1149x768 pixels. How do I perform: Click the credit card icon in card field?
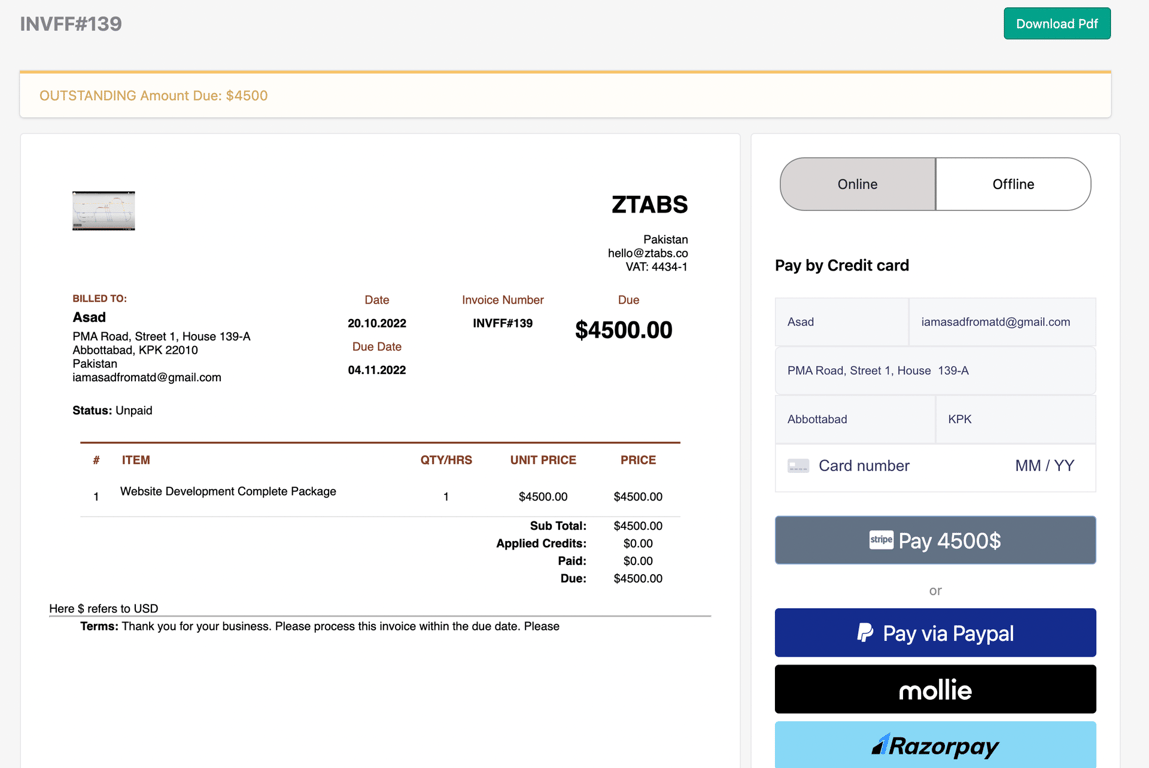(x=798, y=466)
